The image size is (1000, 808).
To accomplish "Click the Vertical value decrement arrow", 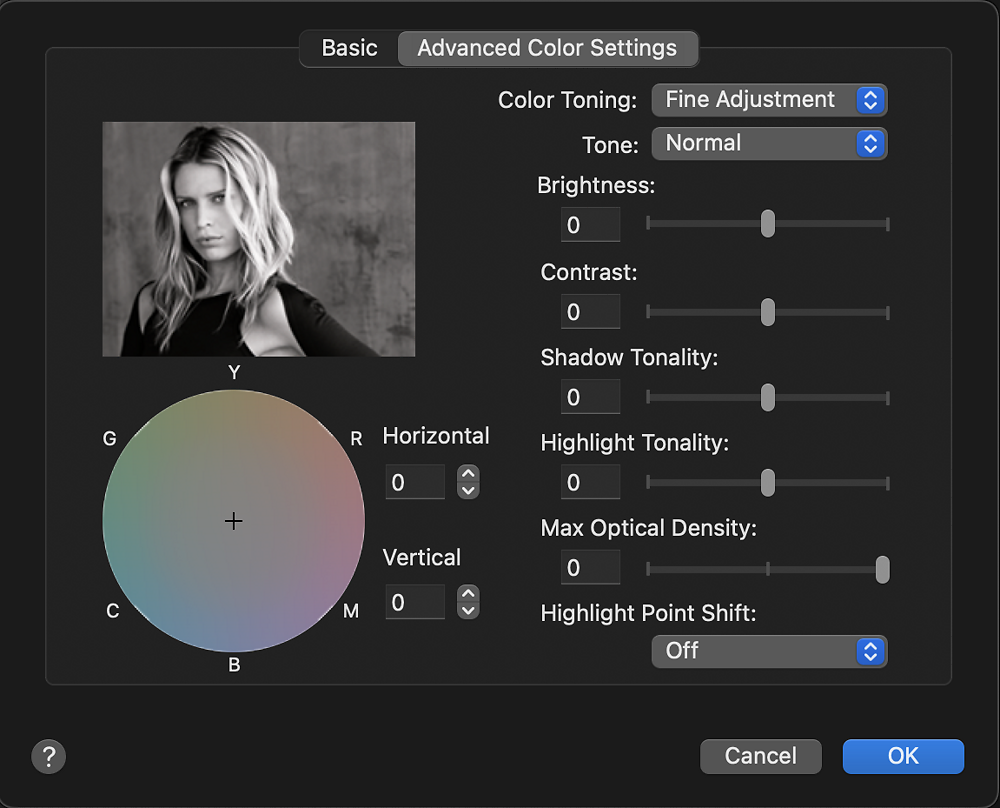I will tap(467, 609).
